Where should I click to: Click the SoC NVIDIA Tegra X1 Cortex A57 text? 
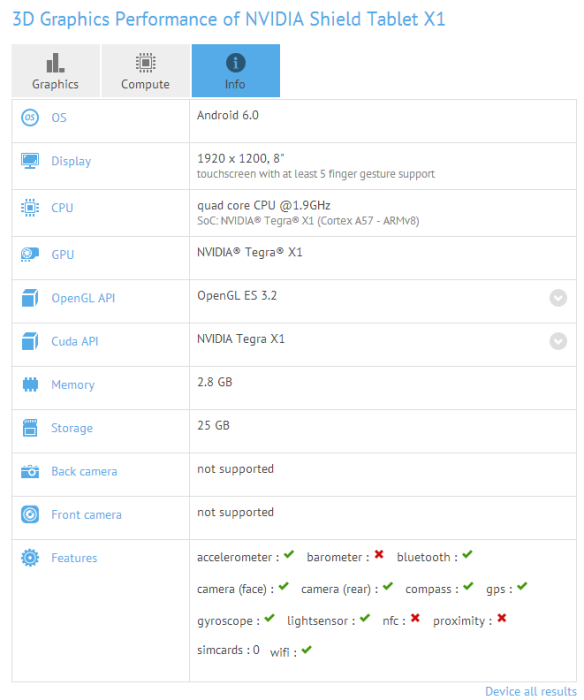[308, 221]
